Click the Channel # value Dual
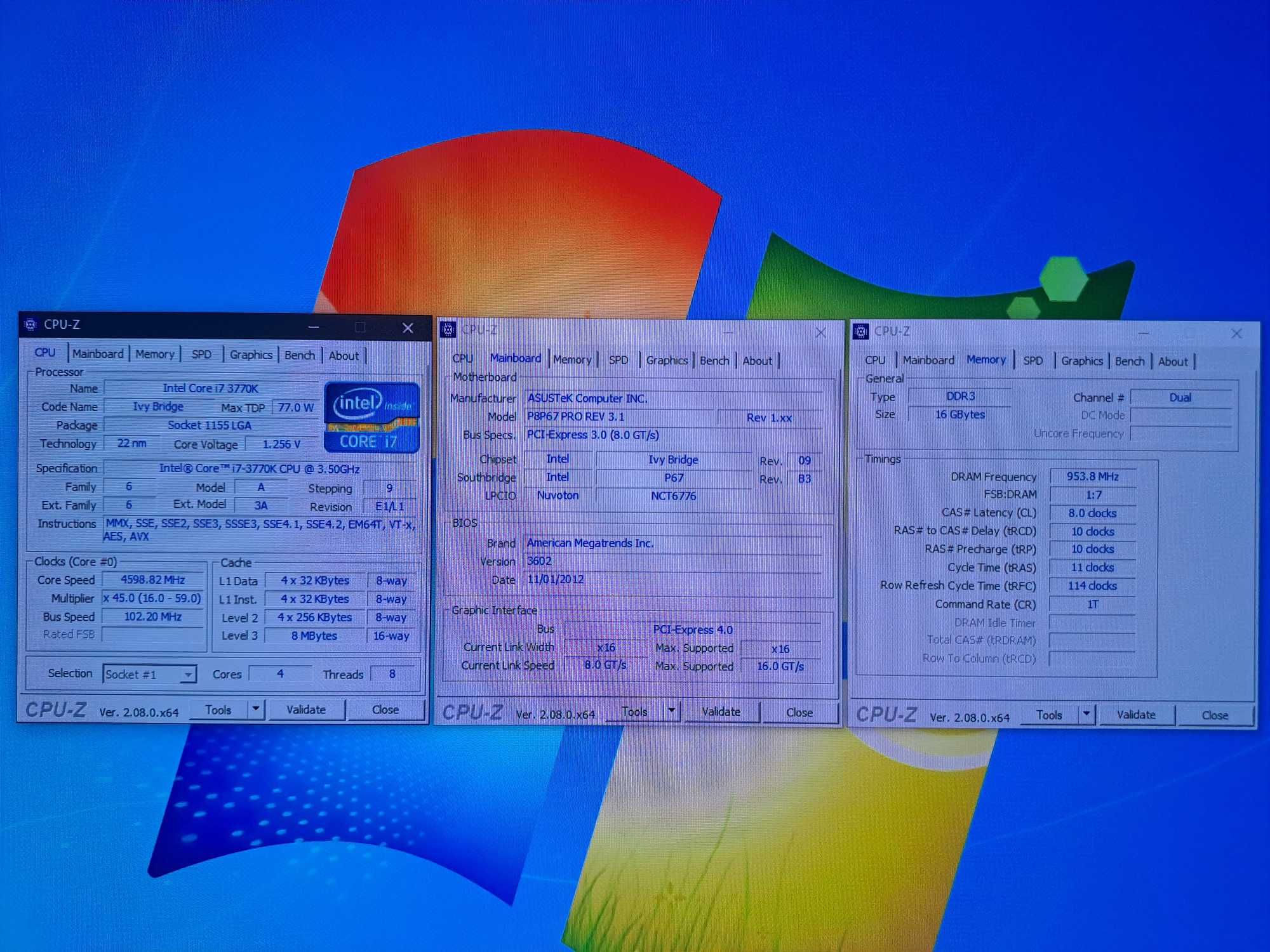Viewport: 1270px width, 952px height. point(1180,397)
